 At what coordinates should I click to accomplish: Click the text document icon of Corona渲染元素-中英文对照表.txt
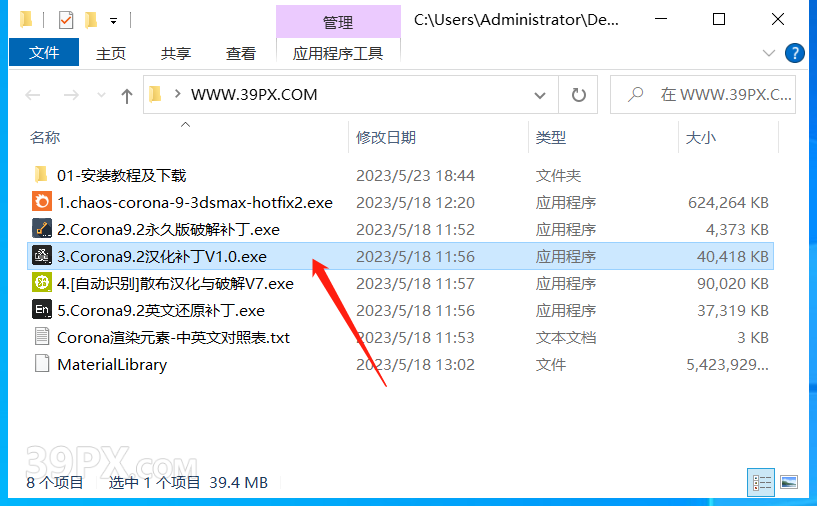coord(42,337)
